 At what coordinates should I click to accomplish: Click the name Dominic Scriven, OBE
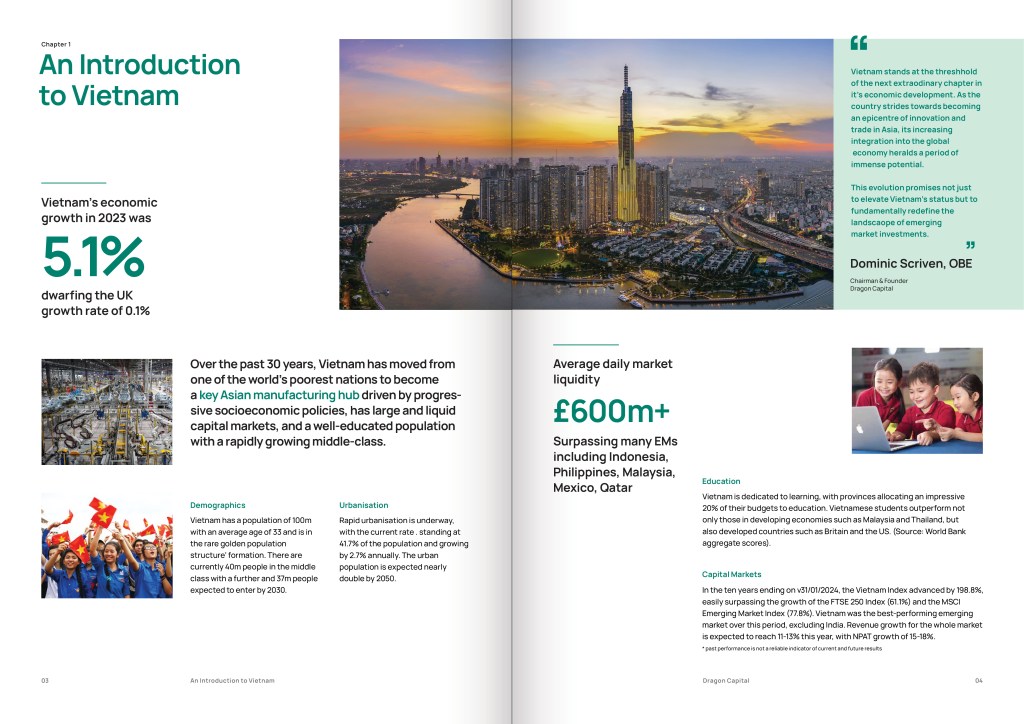point(910,264)
